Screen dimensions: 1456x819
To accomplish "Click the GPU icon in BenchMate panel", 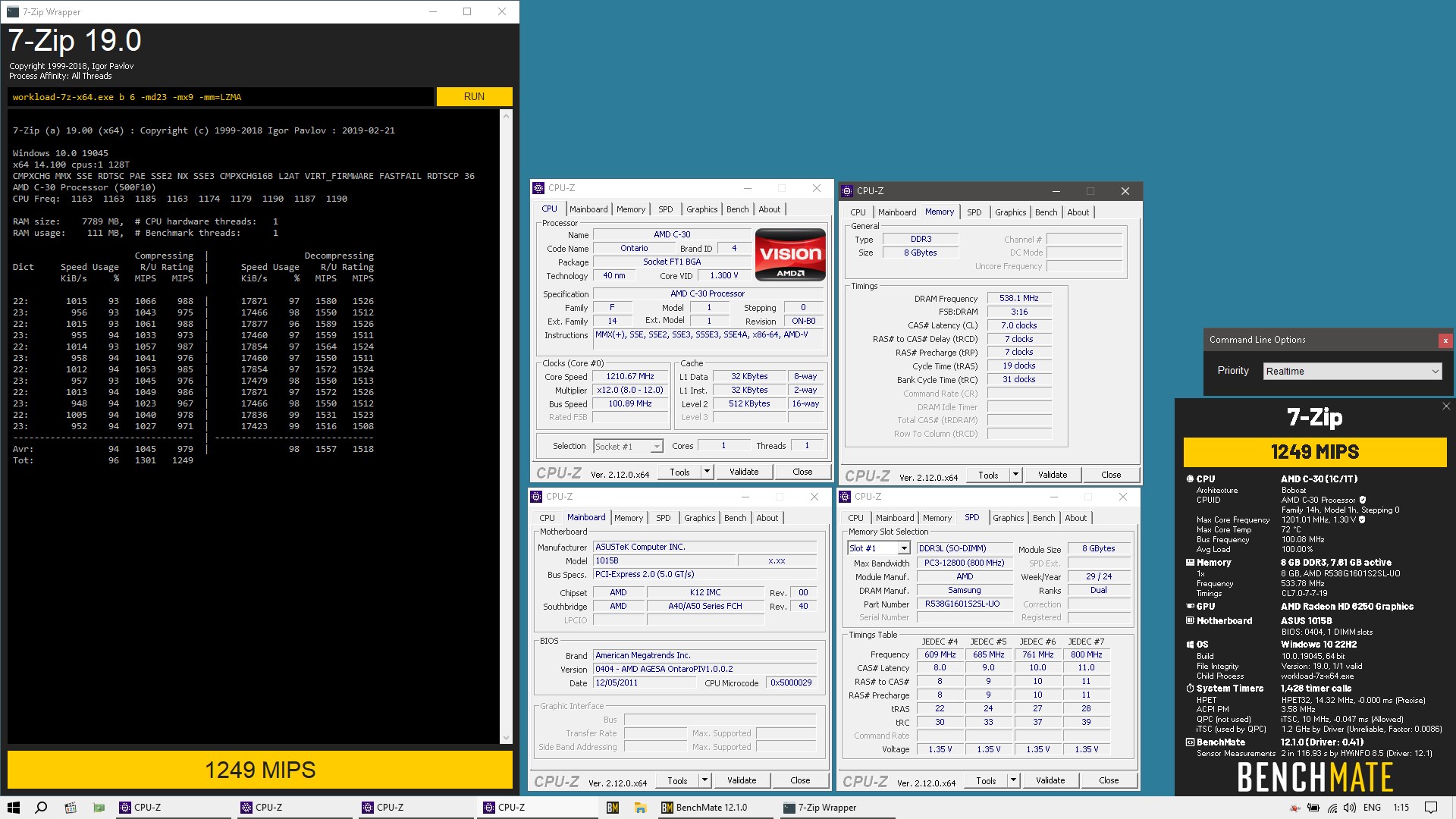I will click(x=1190, y=607).
